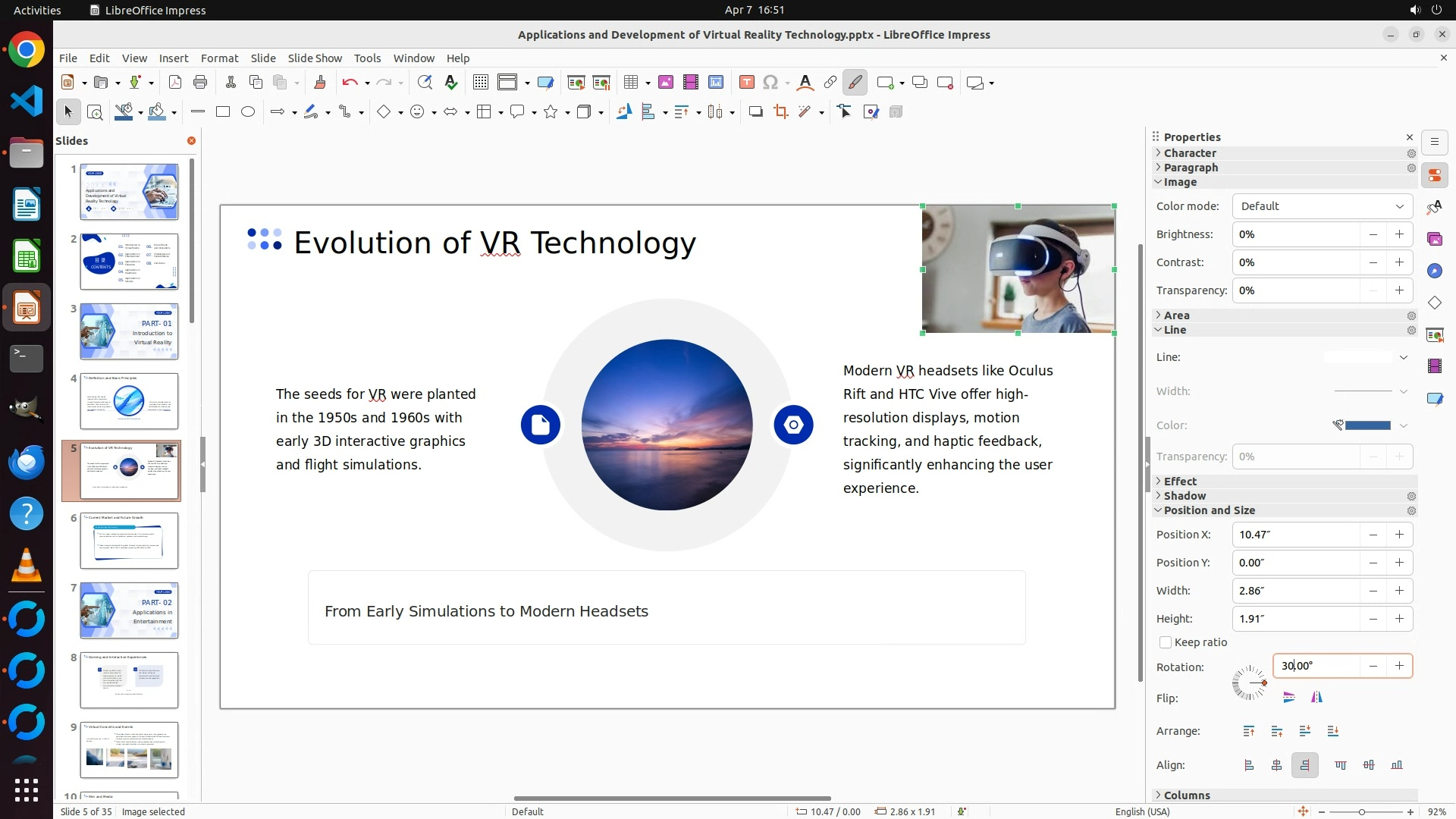Open the Format menu
The width and height of the screenshot is (1456, 819).
pyautogui.click(x=219, y=58)
